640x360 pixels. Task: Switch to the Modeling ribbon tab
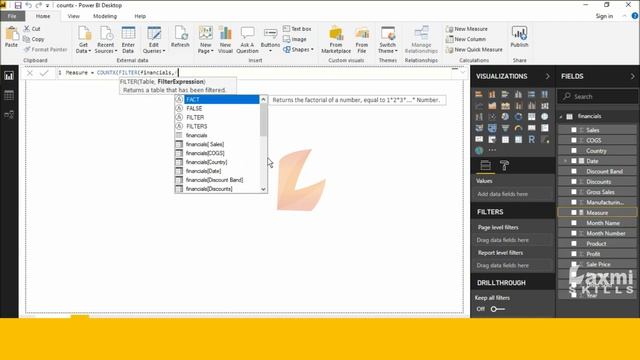click(105, 16)
